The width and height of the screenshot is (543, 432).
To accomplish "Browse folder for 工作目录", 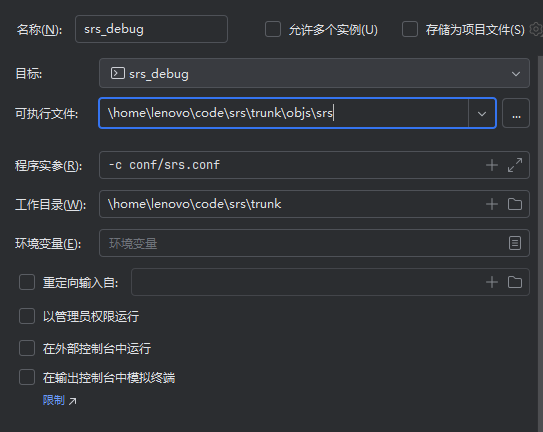I will (x=515, y=204).
